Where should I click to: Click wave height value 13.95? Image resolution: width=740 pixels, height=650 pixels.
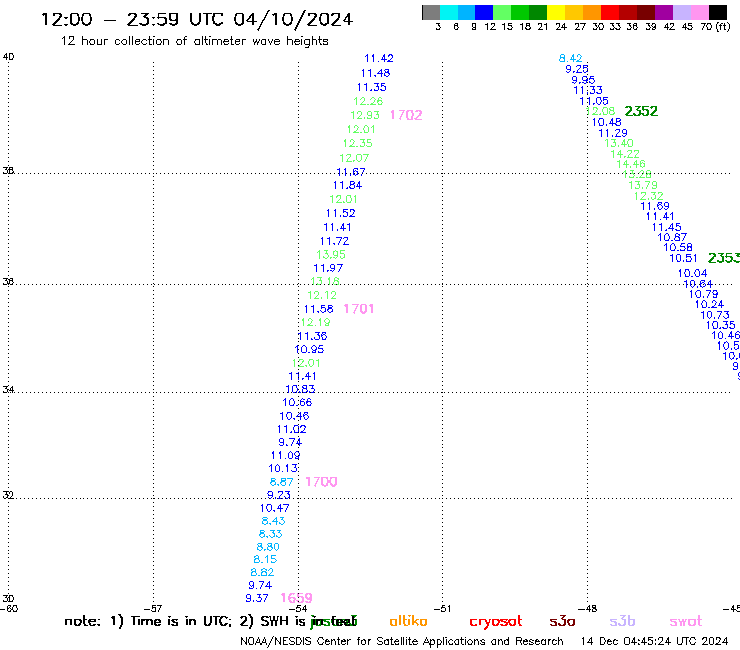pos(331,255)
